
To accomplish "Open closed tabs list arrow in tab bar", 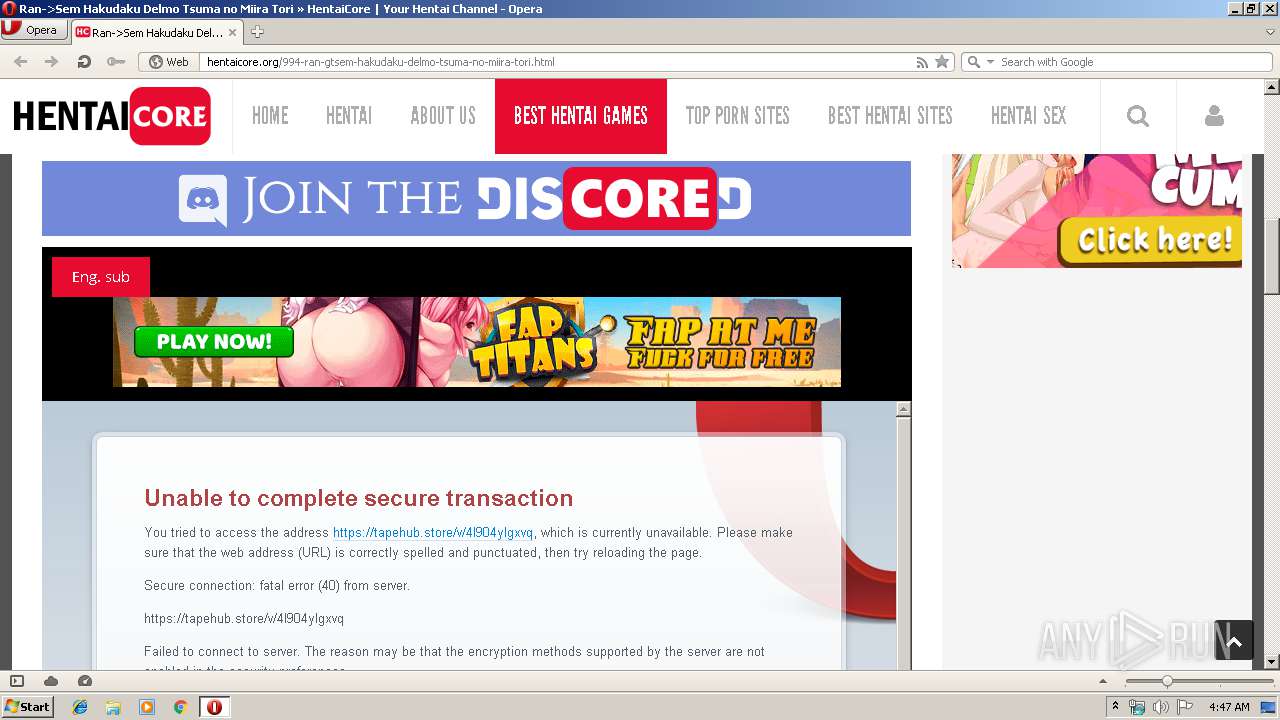I will [1270, 32].
